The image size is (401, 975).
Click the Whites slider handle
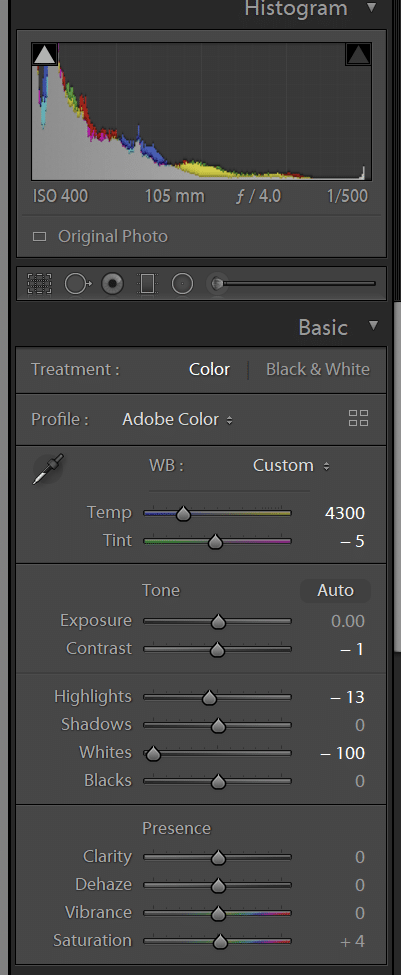coord(153,754)
